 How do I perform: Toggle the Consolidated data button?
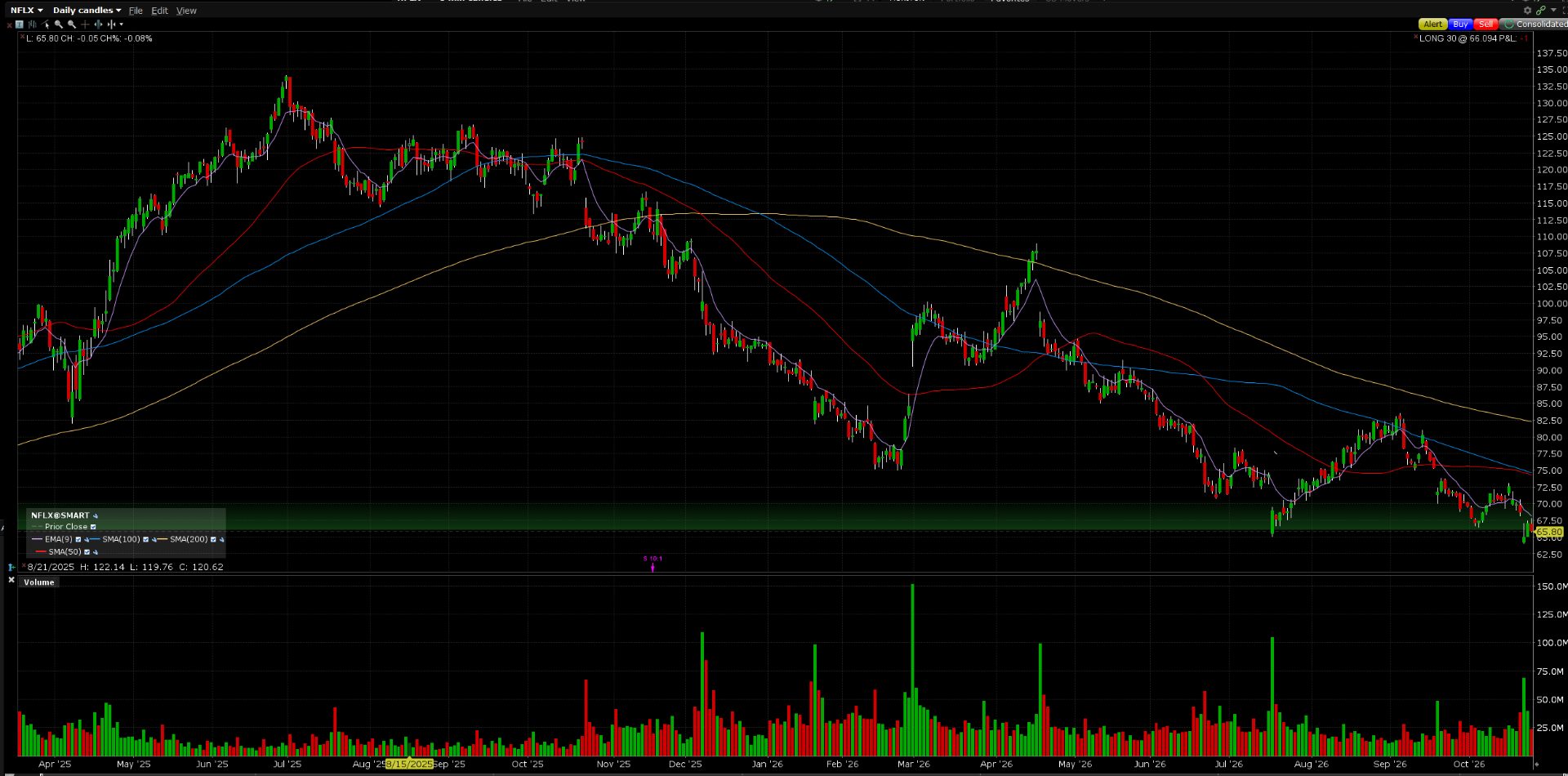(x=1535, y=25)
